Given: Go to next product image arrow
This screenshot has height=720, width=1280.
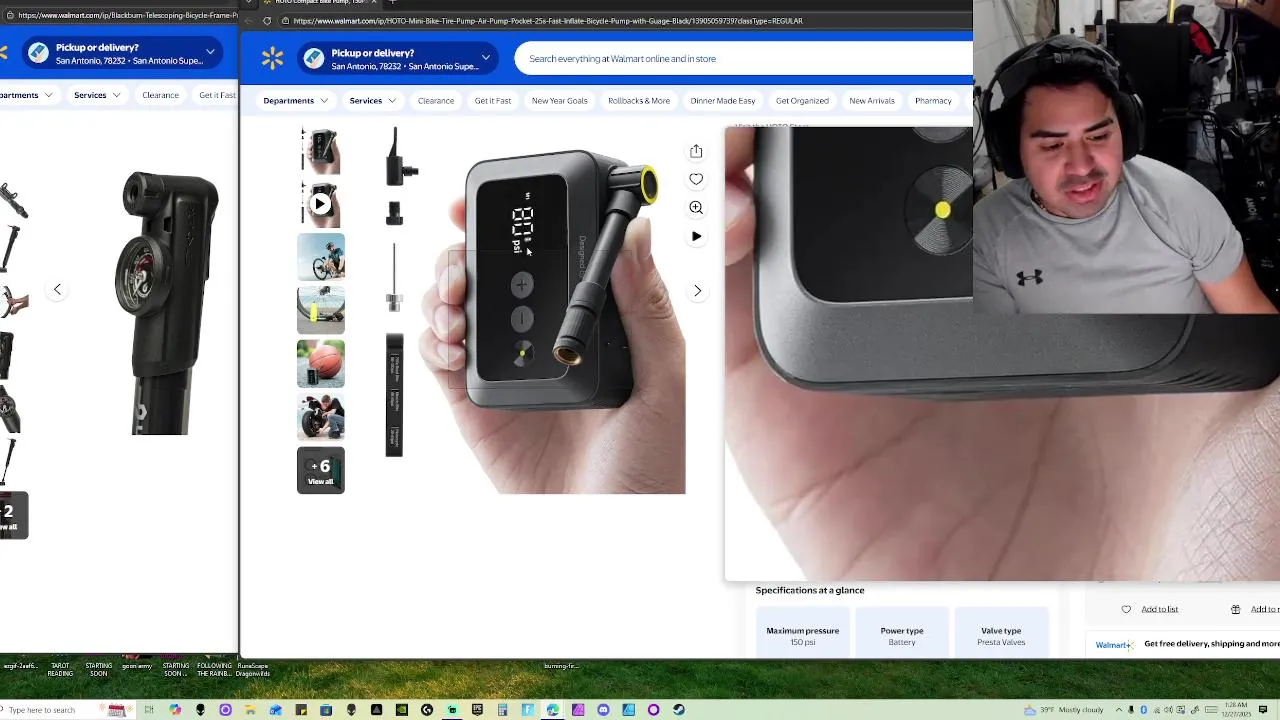Looking at the screenshot, I should pyautogui.click(x=697, y=290).
